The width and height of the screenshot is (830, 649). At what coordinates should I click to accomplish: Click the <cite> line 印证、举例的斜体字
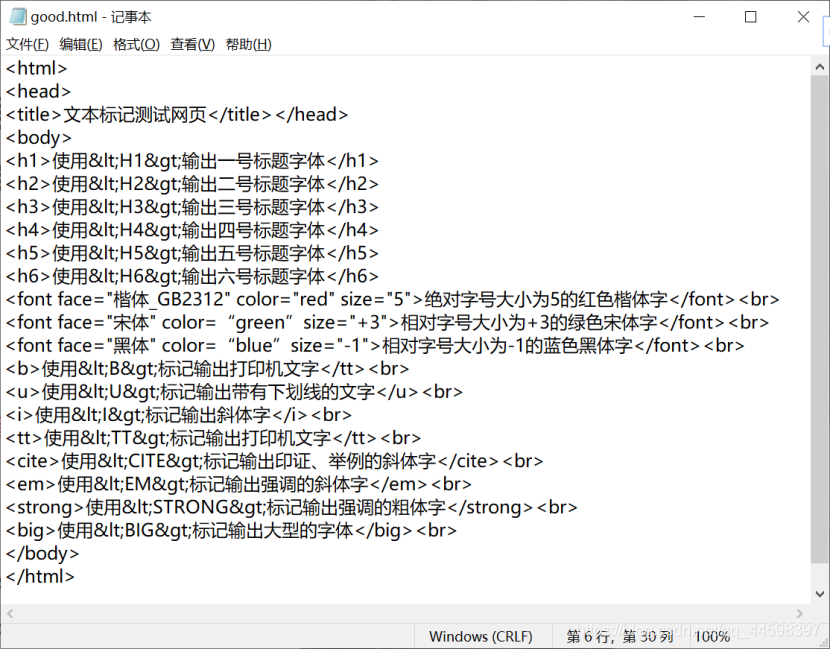click(x=274, y=461)
